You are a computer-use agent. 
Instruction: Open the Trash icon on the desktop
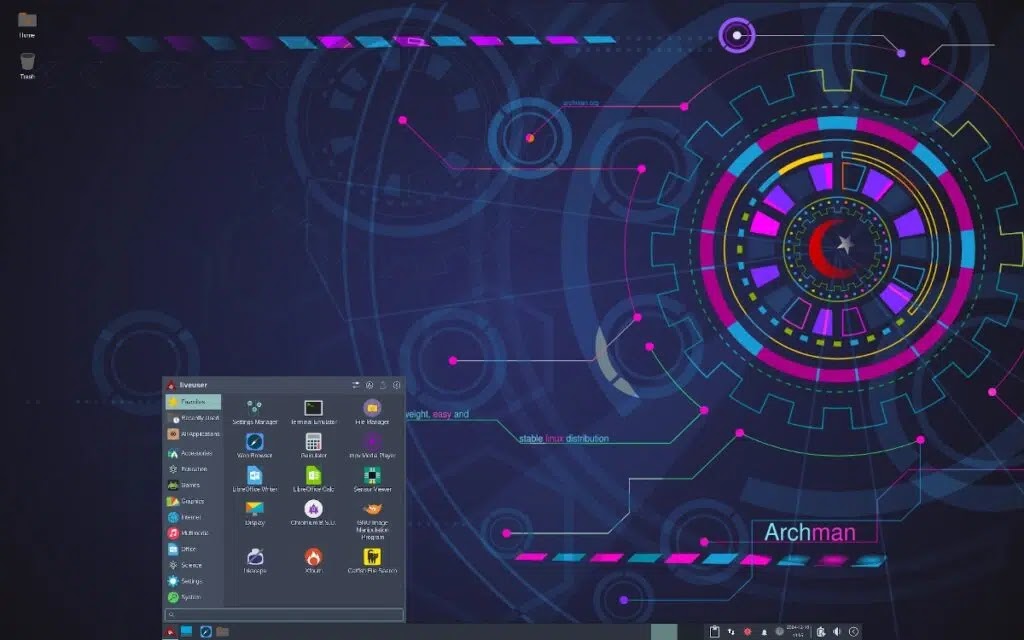tap(27, 67)
